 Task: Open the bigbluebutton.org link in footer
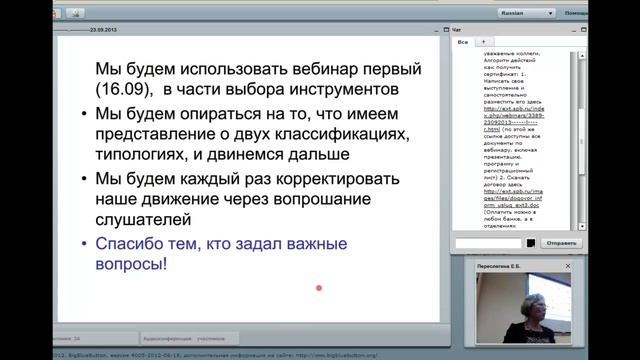(336, 356)
